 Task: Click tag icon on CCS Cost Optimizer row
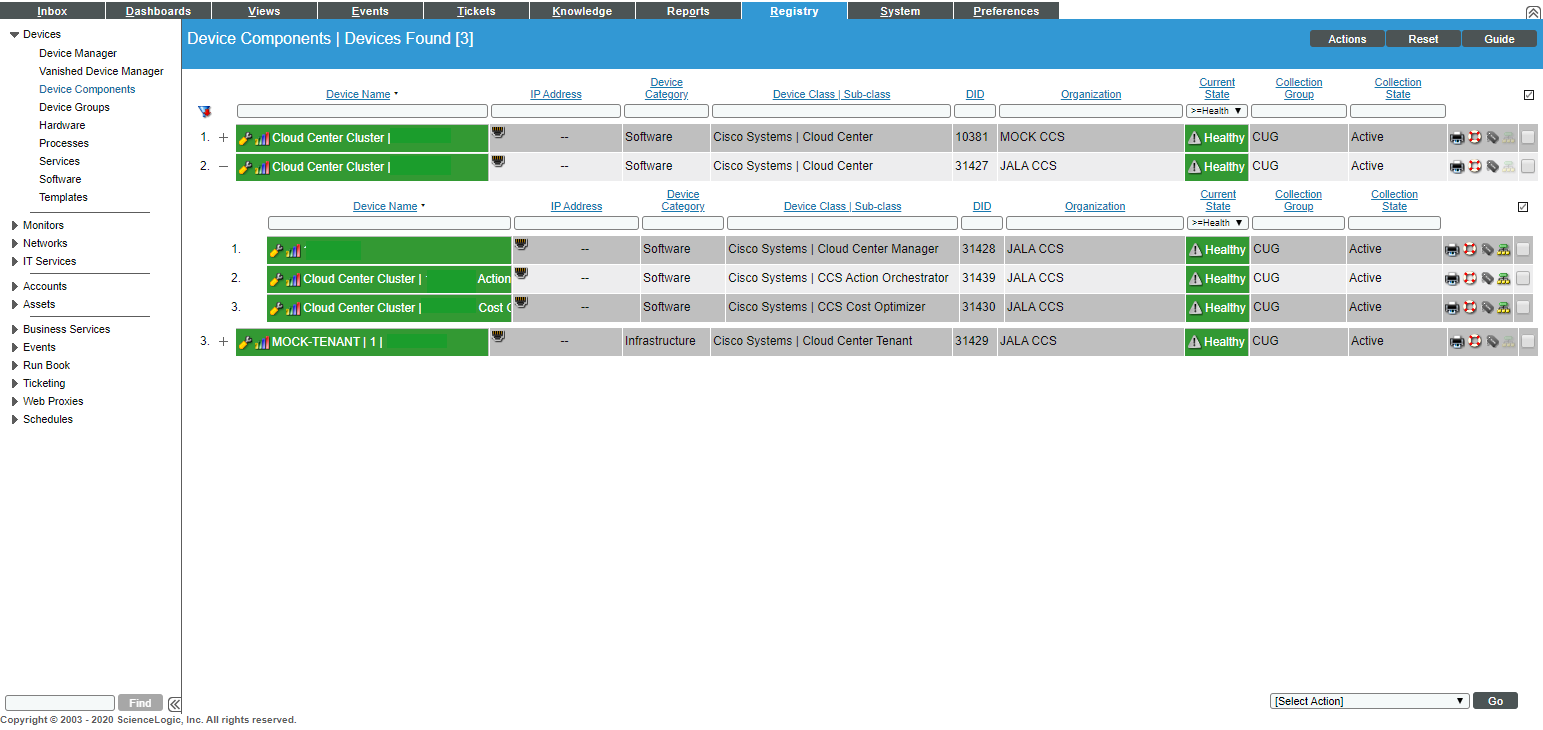(x=1487, y=308)
